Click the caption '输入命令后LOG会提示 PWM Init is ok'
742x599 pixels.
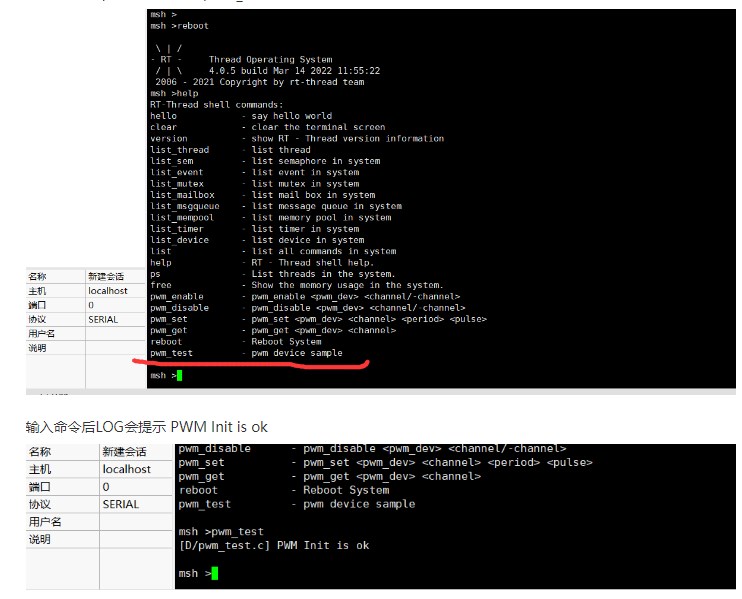[x=147, y=427]
